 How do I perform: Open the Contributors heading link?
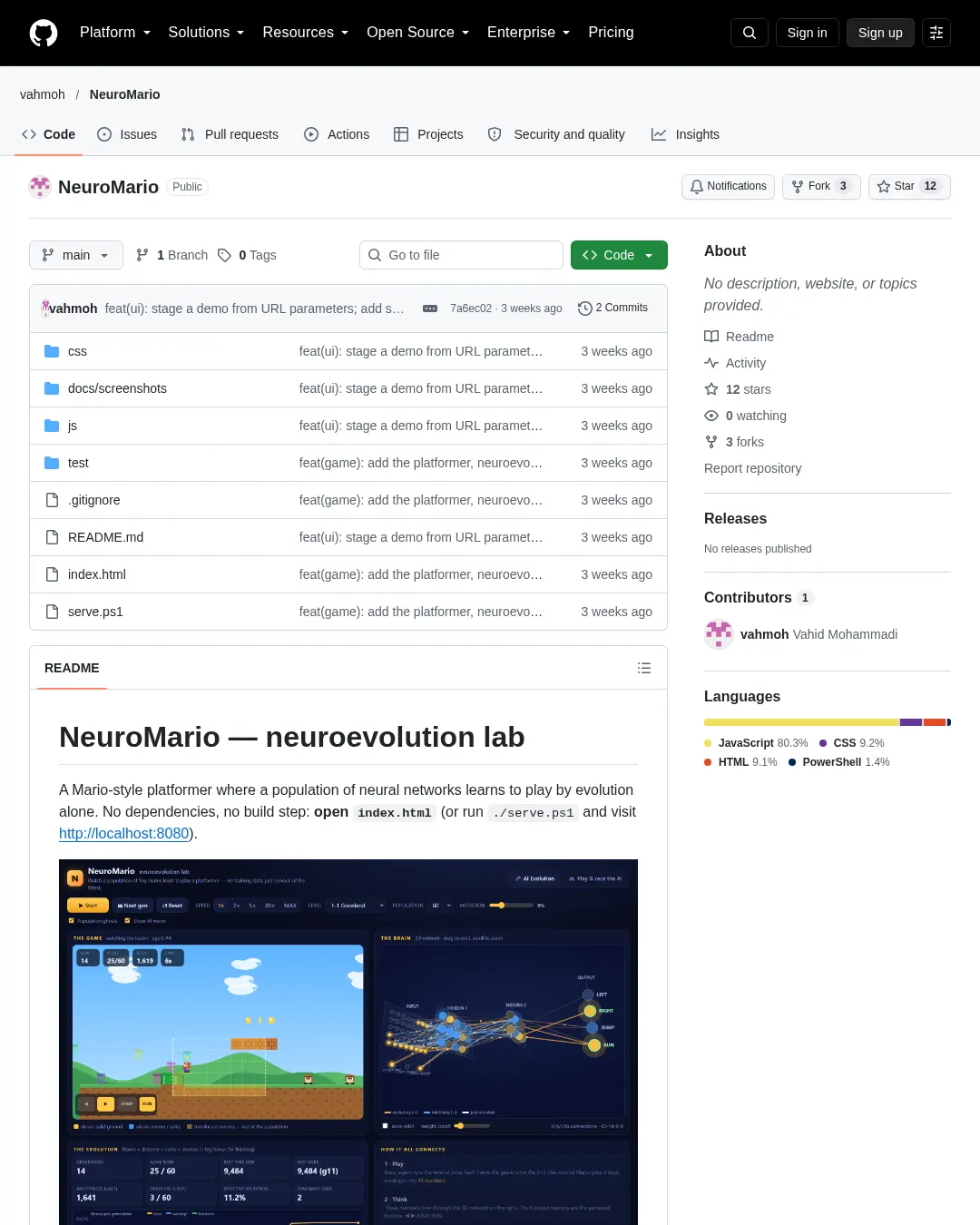point(759,598)
